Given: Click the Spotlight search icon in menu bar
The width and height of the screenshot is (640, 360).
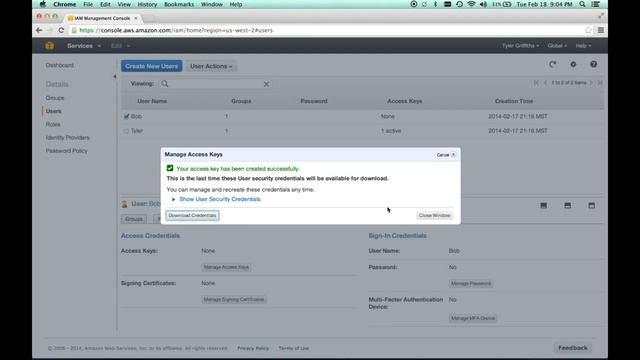Looking at the screenshot, I should pyautogui.click(x=582, y=4).
